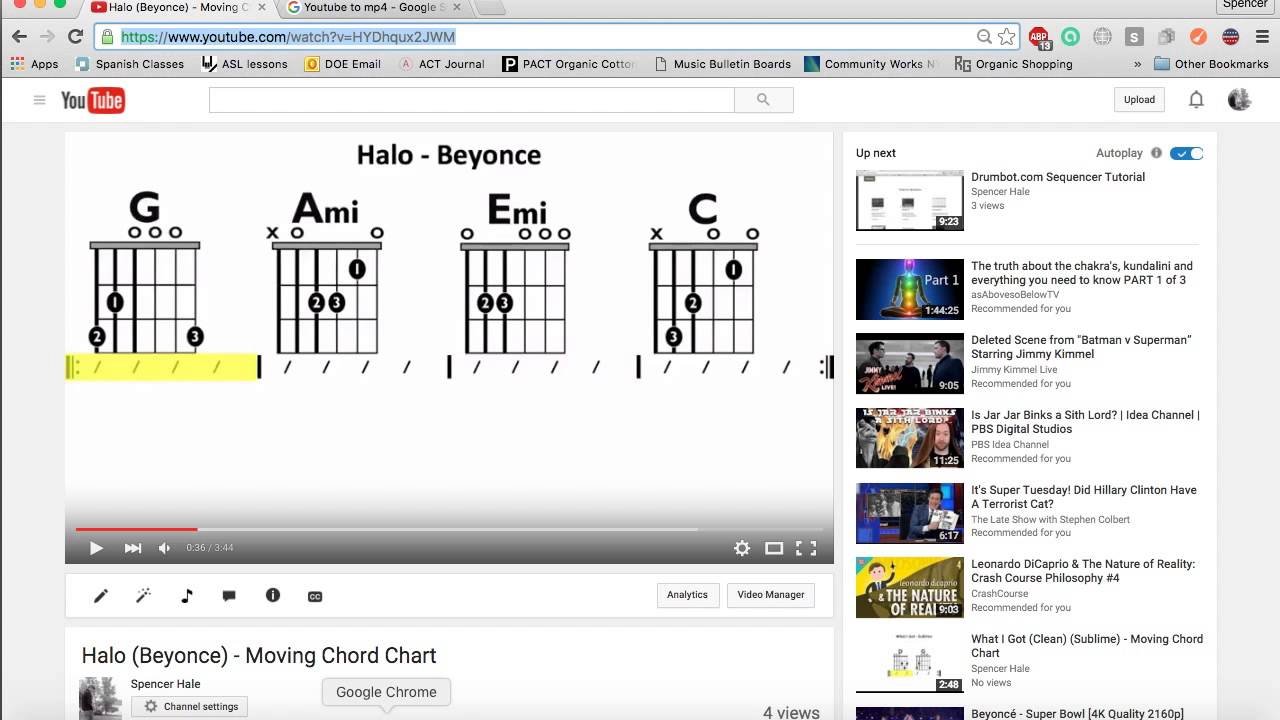Image resolution: width=1280 pixels, height=720 pixels.
Task: Open Leonardo DiCaprio Crash Course thumbnail
Action: pyautogui.click(x=910, y=587)
